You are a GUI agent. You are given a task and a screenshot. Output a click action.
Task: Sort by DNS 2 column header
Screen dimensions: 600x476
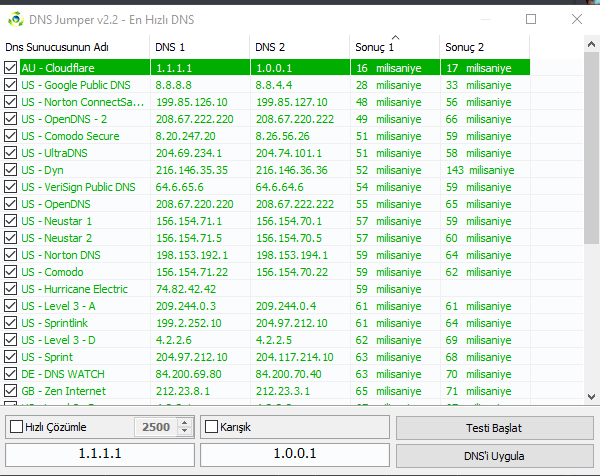click(300, 47)
